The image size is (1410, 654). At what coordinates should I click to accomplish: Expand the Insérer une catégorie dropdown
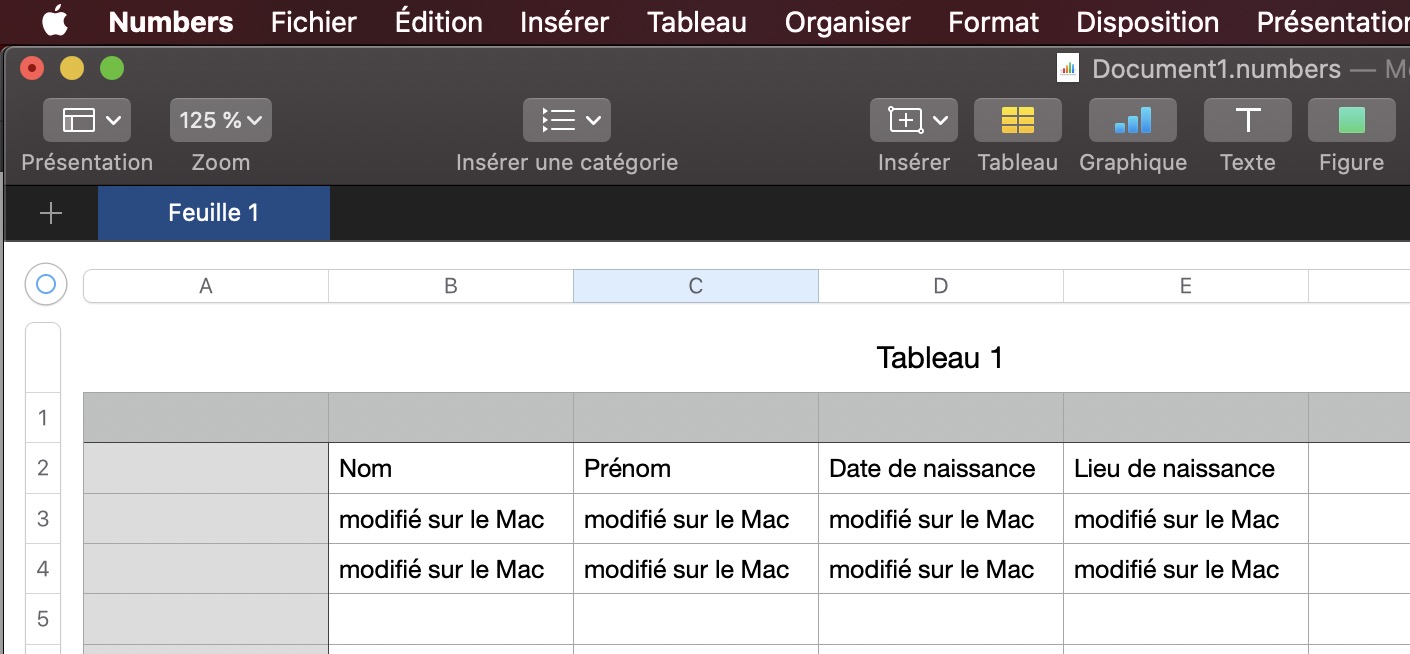coord(566,121)
